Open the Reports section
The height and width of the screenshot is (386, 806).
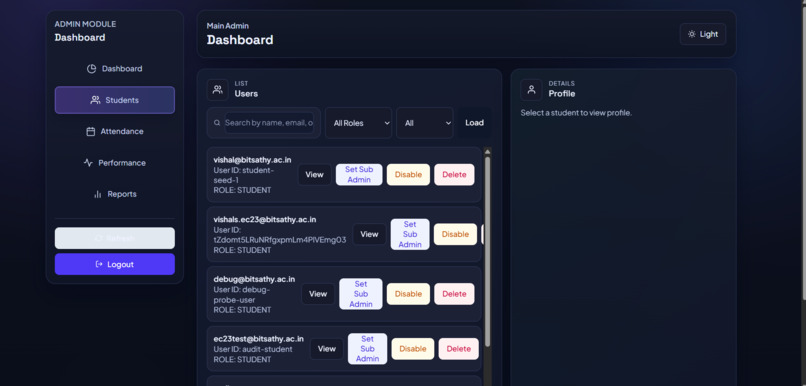pos(115,194)
